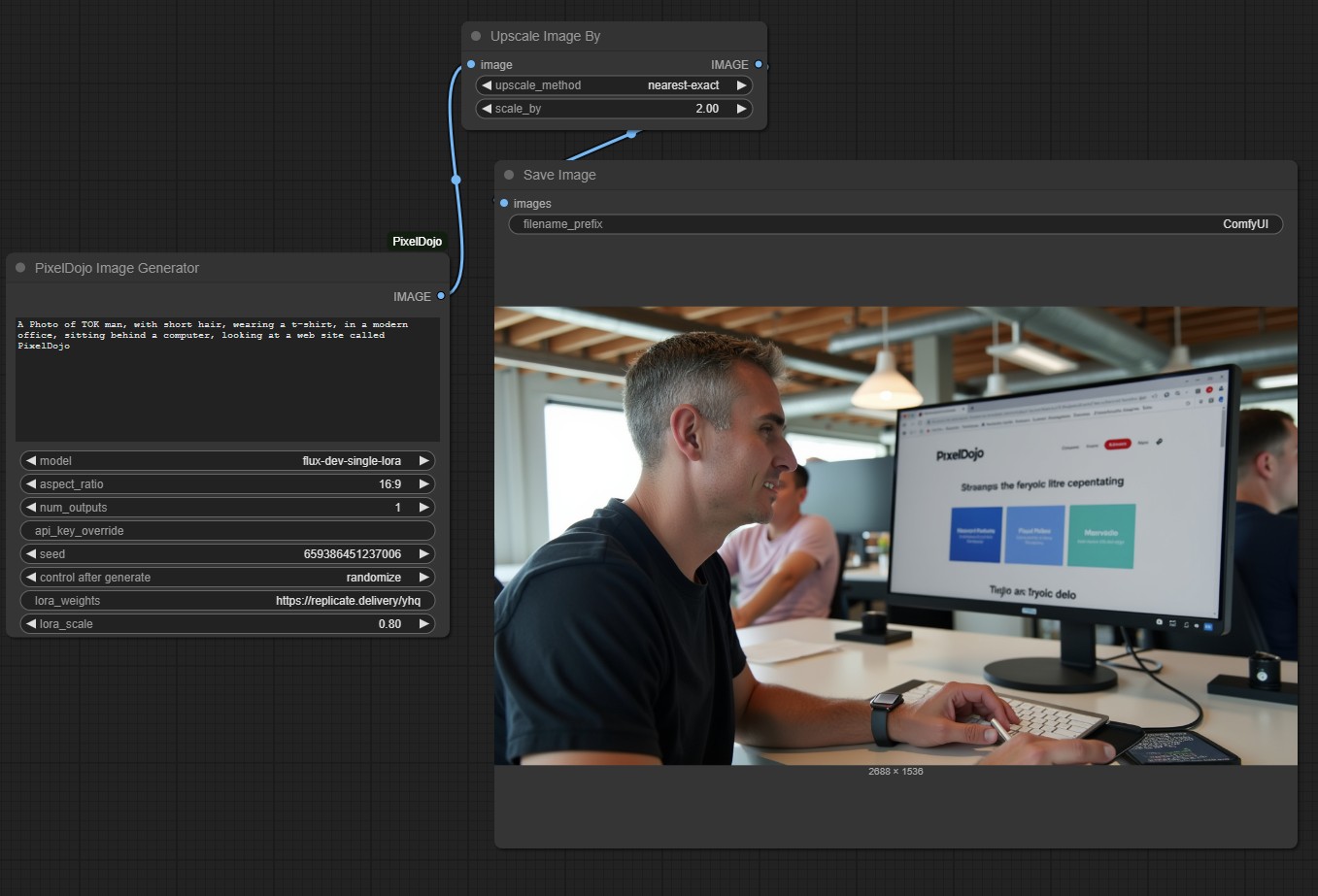The width and height of the screenshot is (1318, 896).
Task: Collapse the PixelDojo Image Generator node dot
Action: [20, 268]
